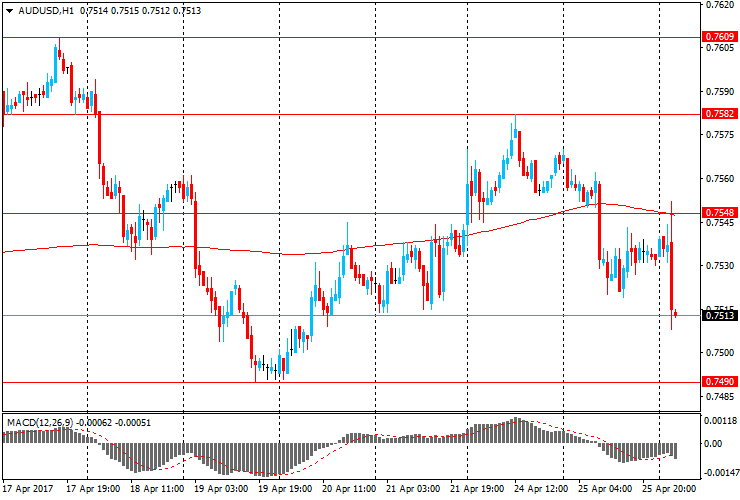
Task: Click the red 0.7548 price level label
Action: [x=720, y=213]
